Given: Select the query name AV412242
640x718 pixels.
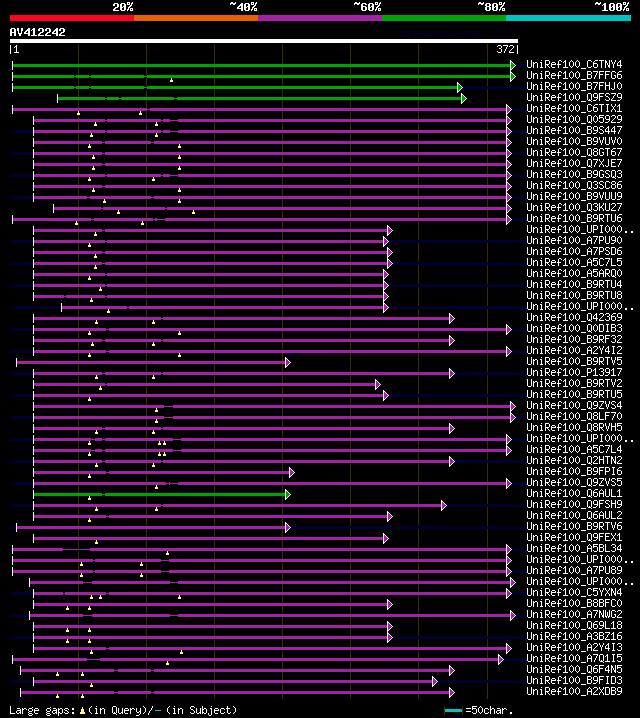Looking at the screenshot, I should [38, 32].
